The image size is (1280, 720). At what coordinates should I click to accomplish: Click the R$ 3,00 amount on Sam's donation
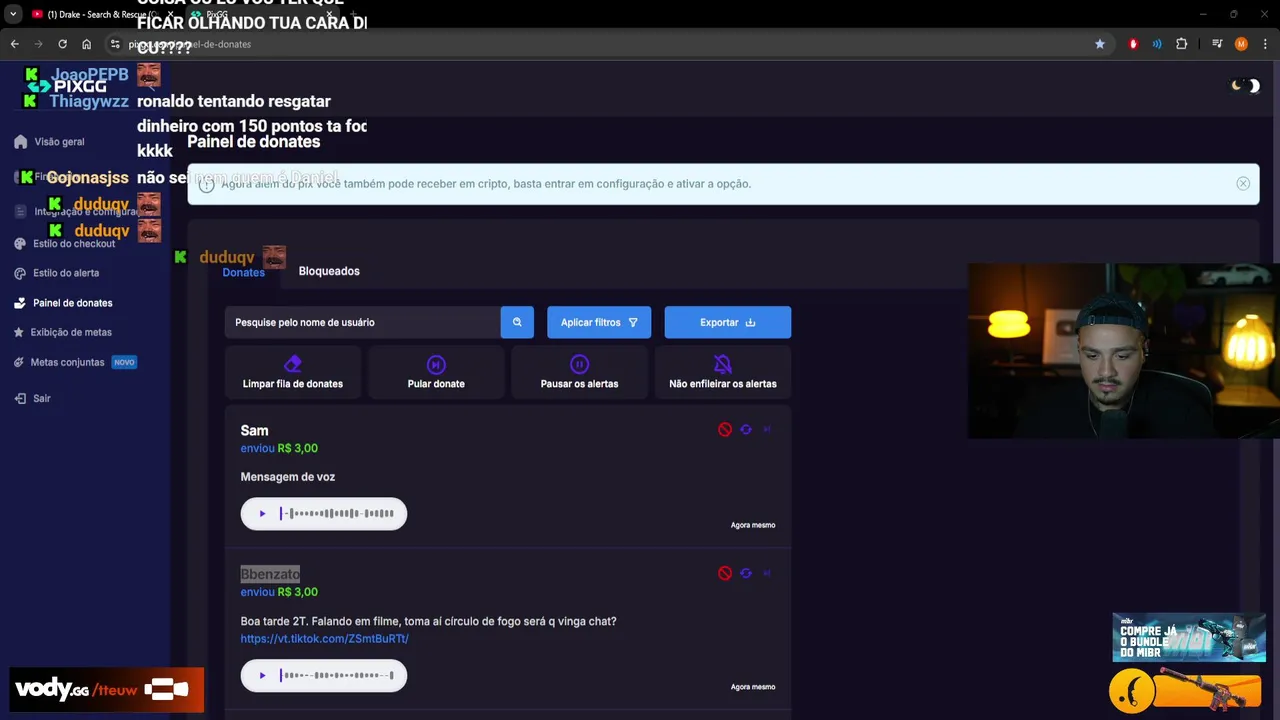point(298,448)
